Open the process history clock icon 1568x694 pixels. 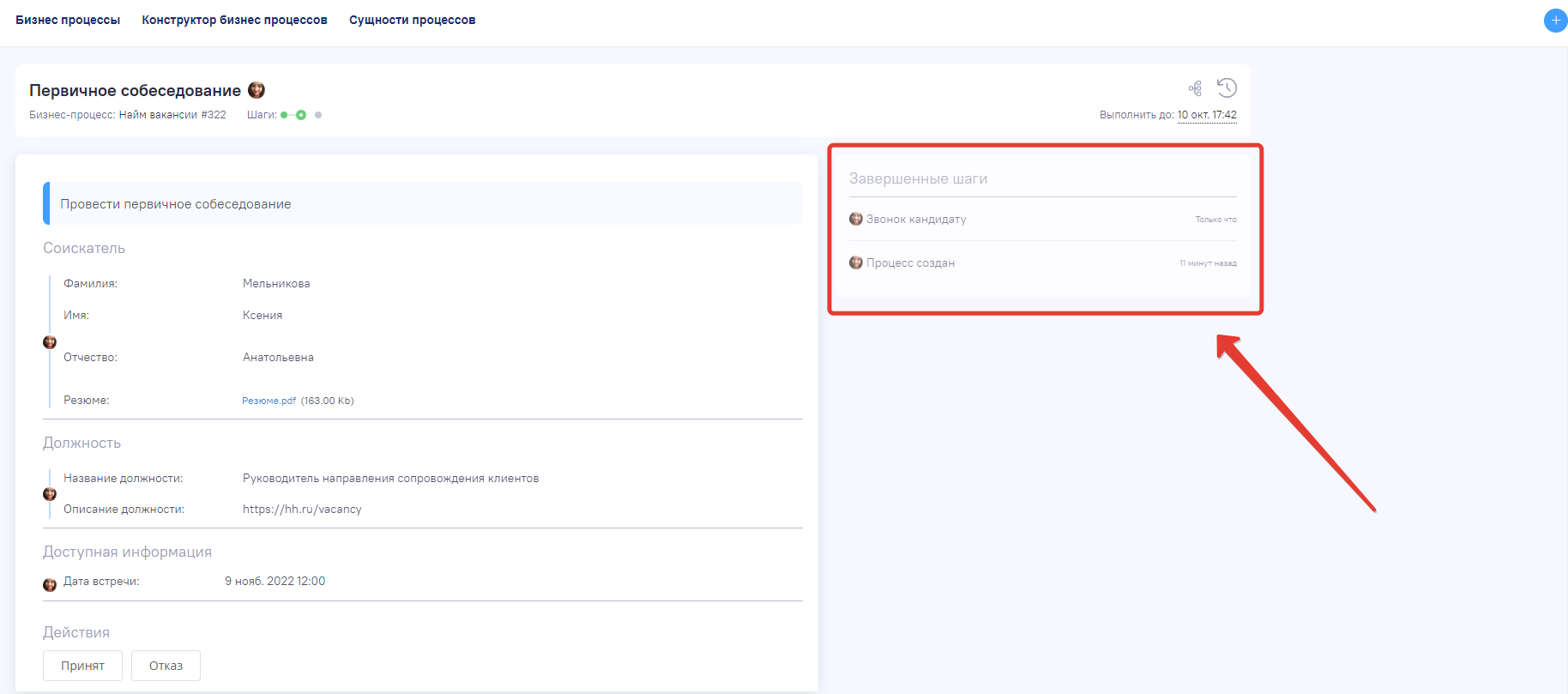click(1227, 88)
